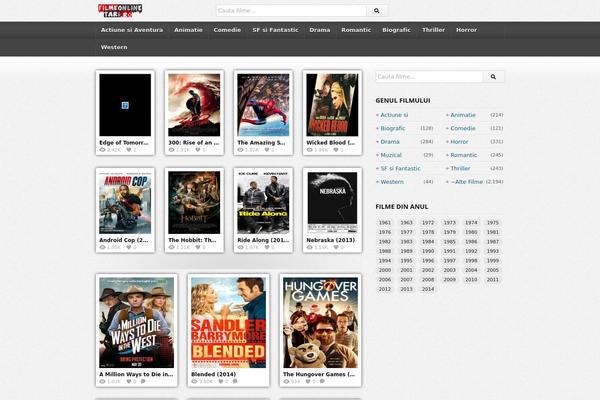This screenshot has width=600, height=400.
Task: Select the Thriller category in navigation bar
Action: pos(433,30)
